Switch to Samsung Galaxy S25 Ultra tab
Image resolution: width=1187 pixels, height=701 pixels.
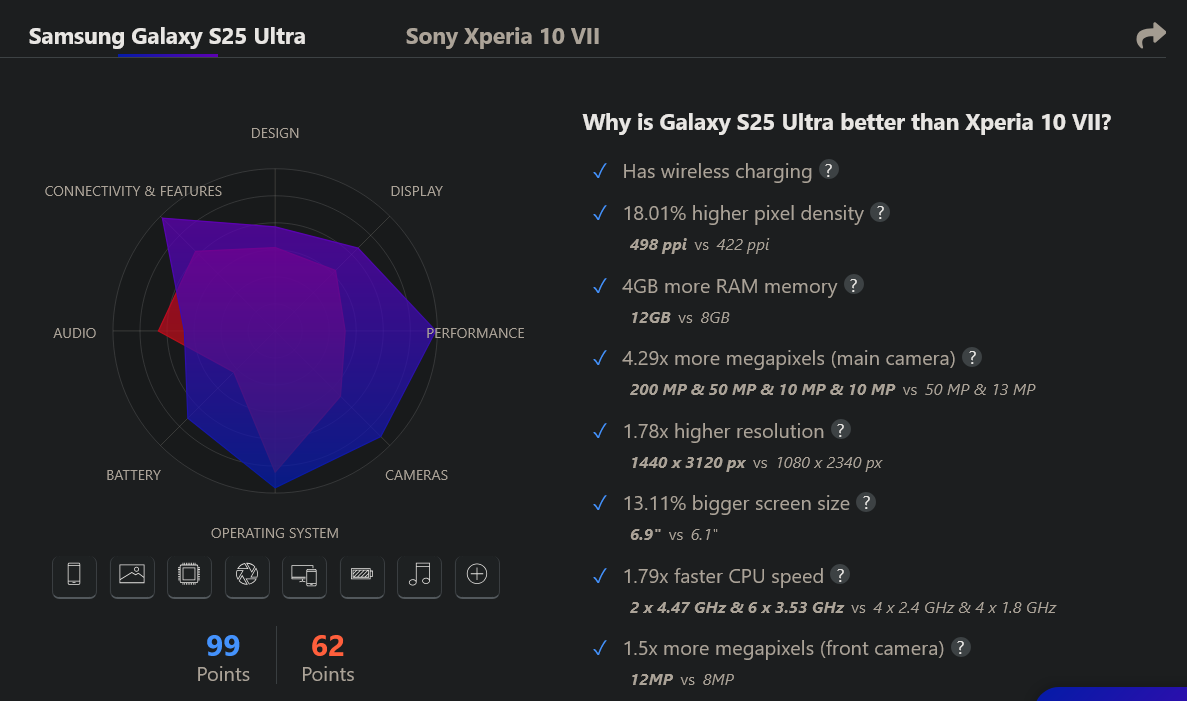(167, 37)
